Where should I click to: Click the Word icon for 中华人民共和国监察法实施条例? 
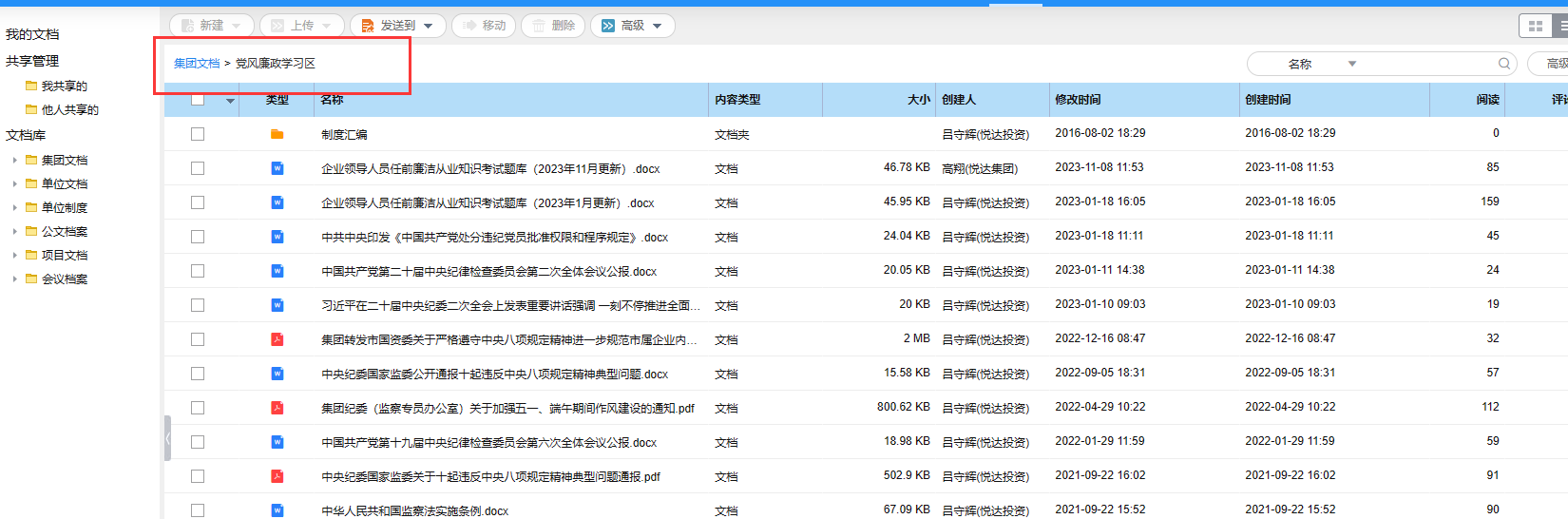277,510
